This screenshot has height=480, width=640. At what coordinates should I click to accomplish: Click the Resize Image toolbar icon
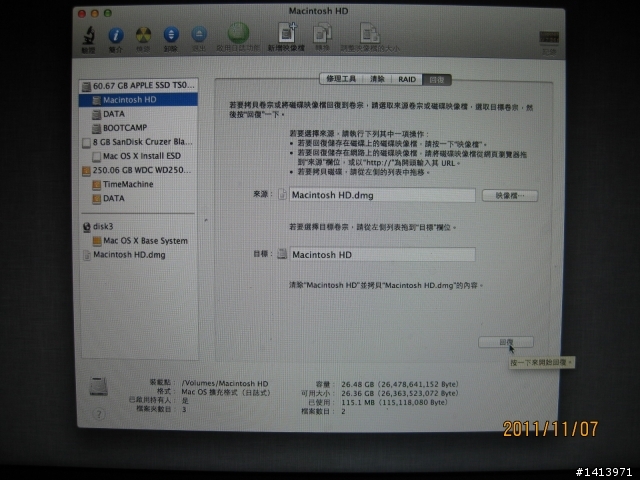(x=370, y=33)
